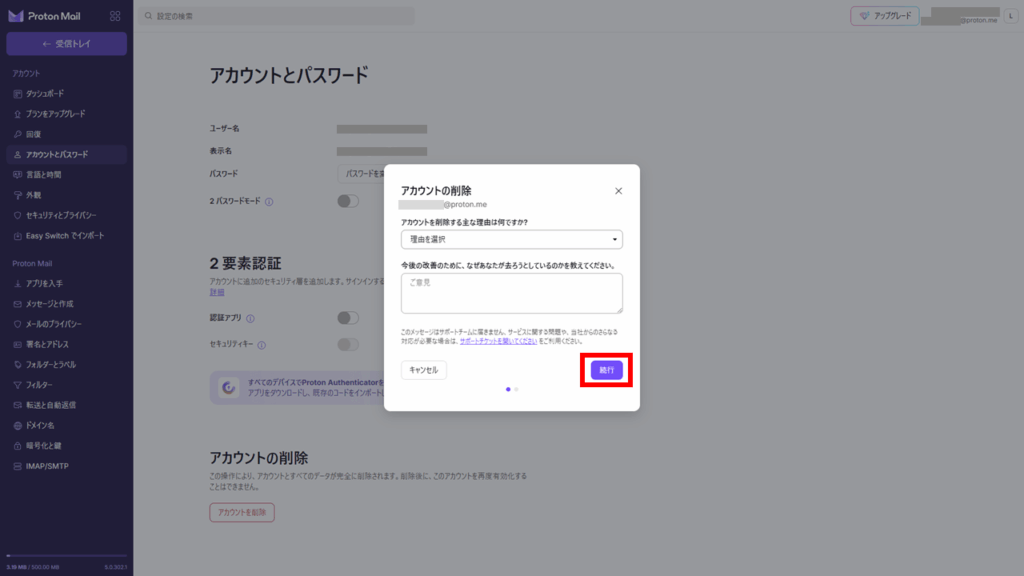Click the info icon next to 2 パスワードモード
1024x576 pixels.
point(270,201)
